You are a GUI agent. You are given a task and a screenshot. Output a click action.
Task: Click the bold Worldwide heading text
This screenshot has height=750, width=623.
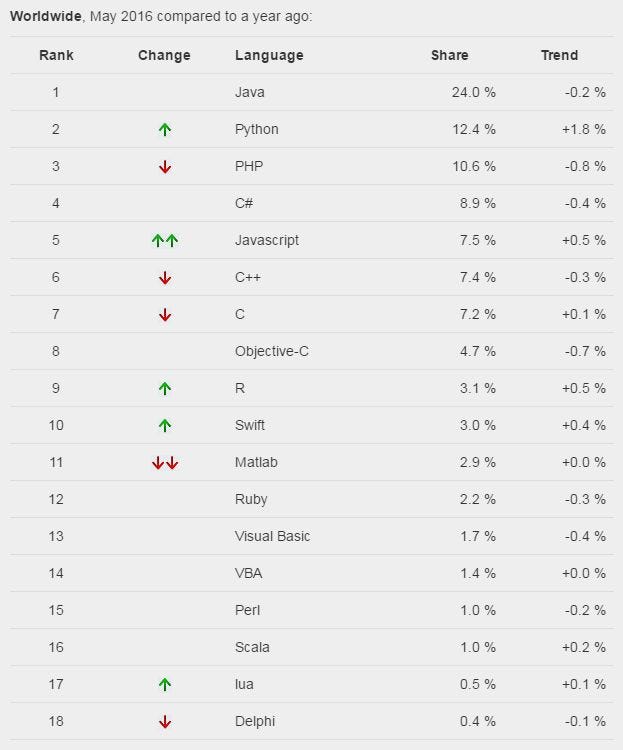(x=45, y=16)
